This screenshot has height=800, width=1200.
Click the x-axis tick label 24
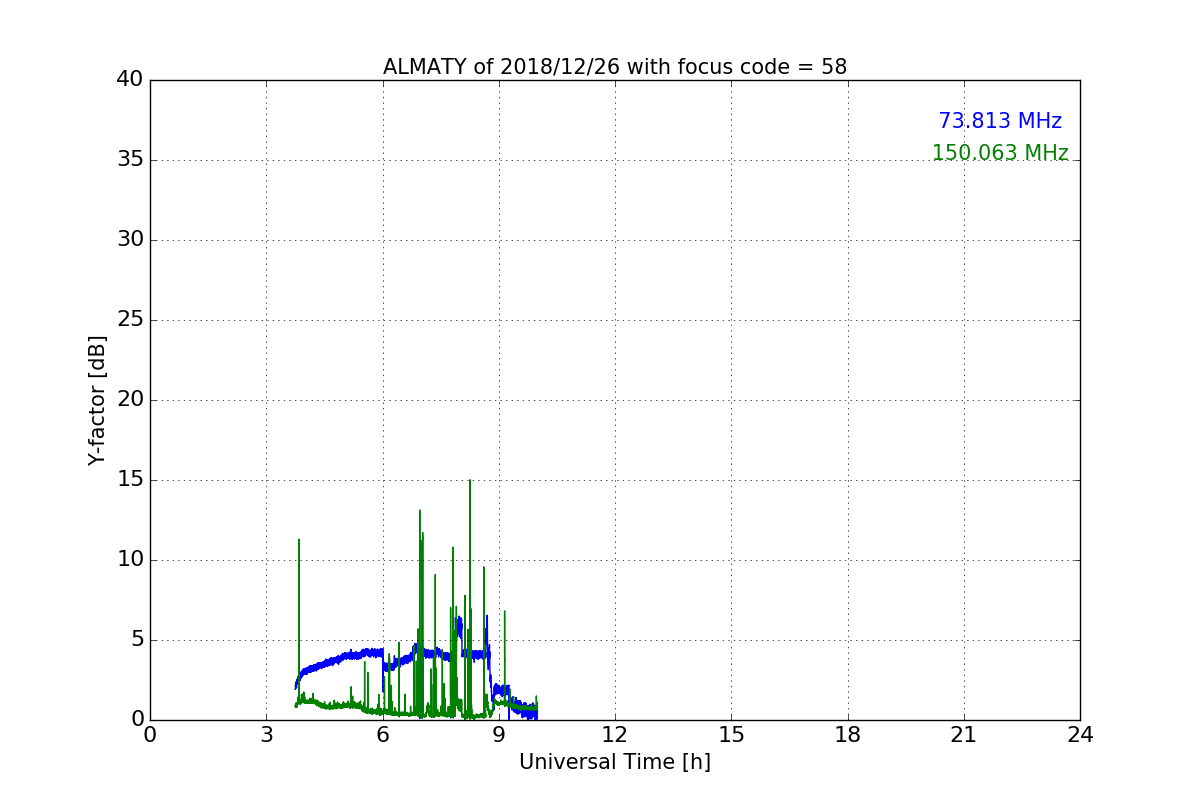(x=1080, y=735)
